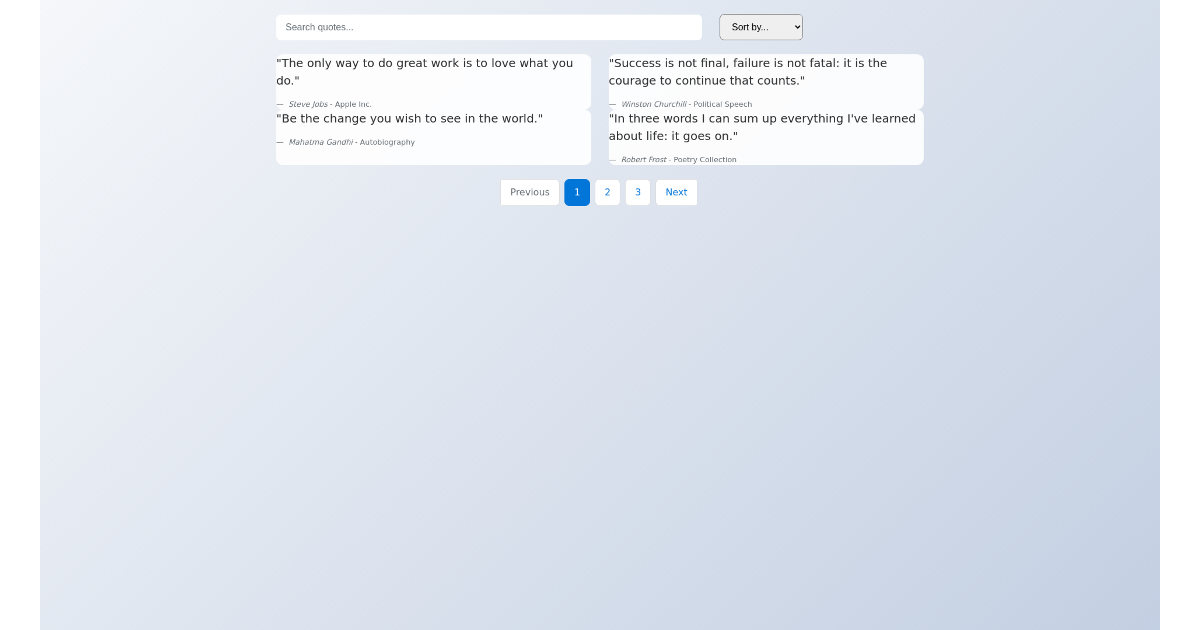The image size is (1200, 630).
Task: Expand the sorting options combo box
Action: [760, 27]
